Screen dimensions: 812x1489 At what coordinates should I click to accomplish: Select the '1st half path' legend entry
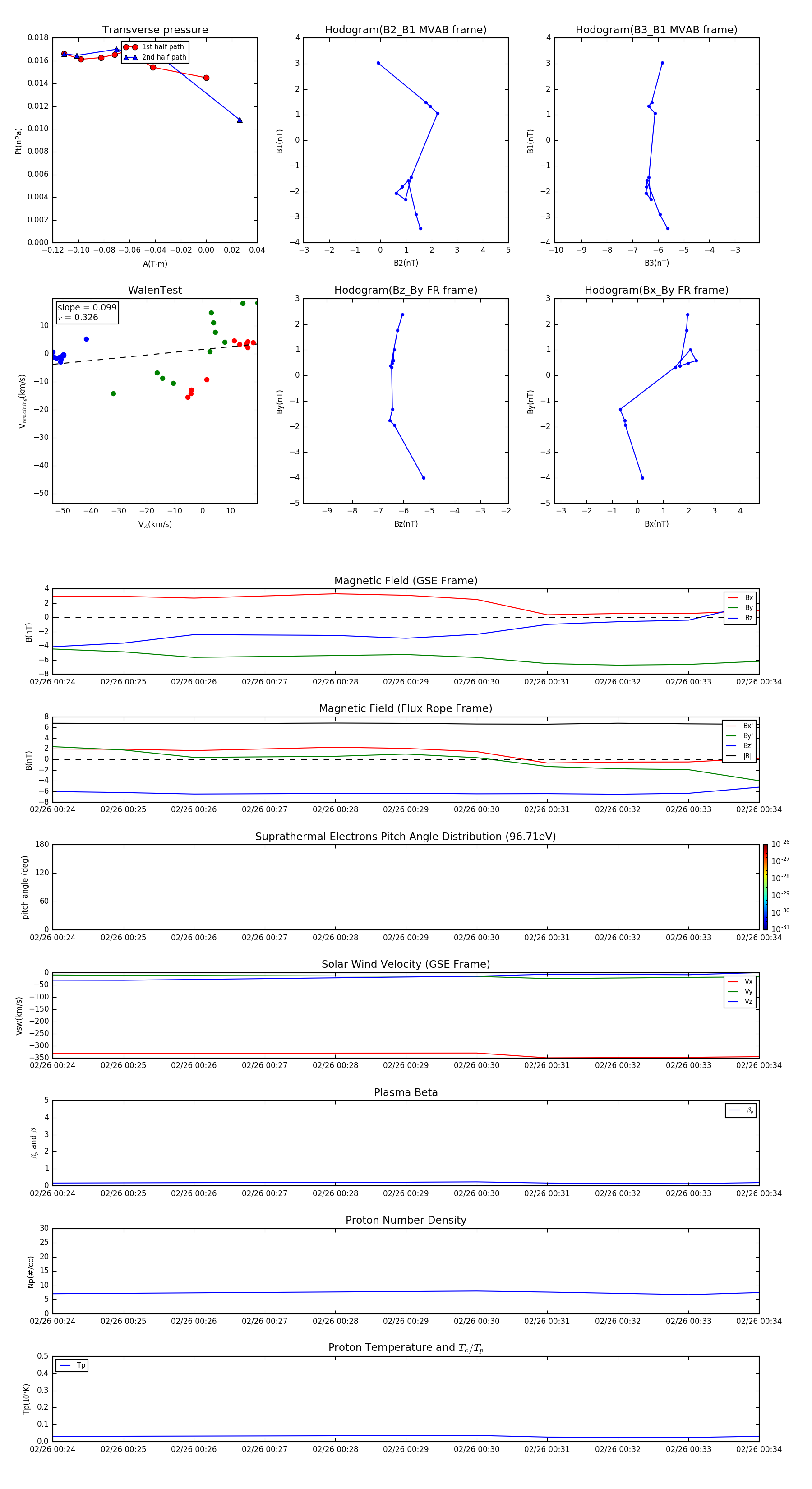click(x=154, y=47)
